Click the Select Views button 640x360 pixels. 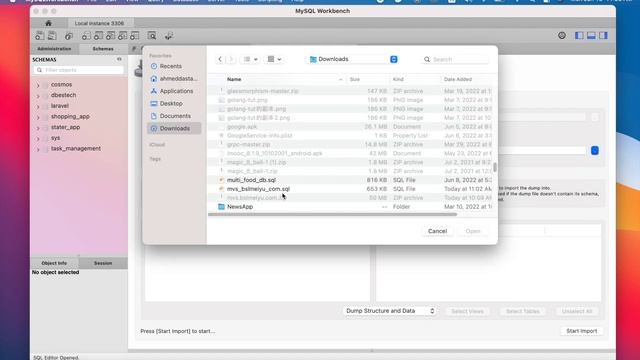click(x=467, y=311)
